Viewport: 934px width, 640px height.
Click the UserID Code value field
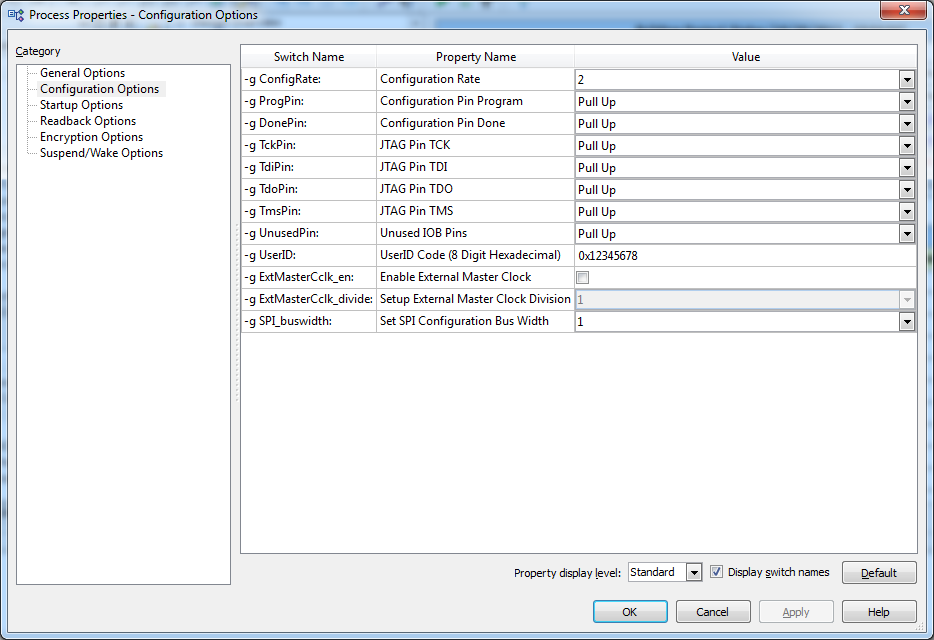[x=745, y=256]
